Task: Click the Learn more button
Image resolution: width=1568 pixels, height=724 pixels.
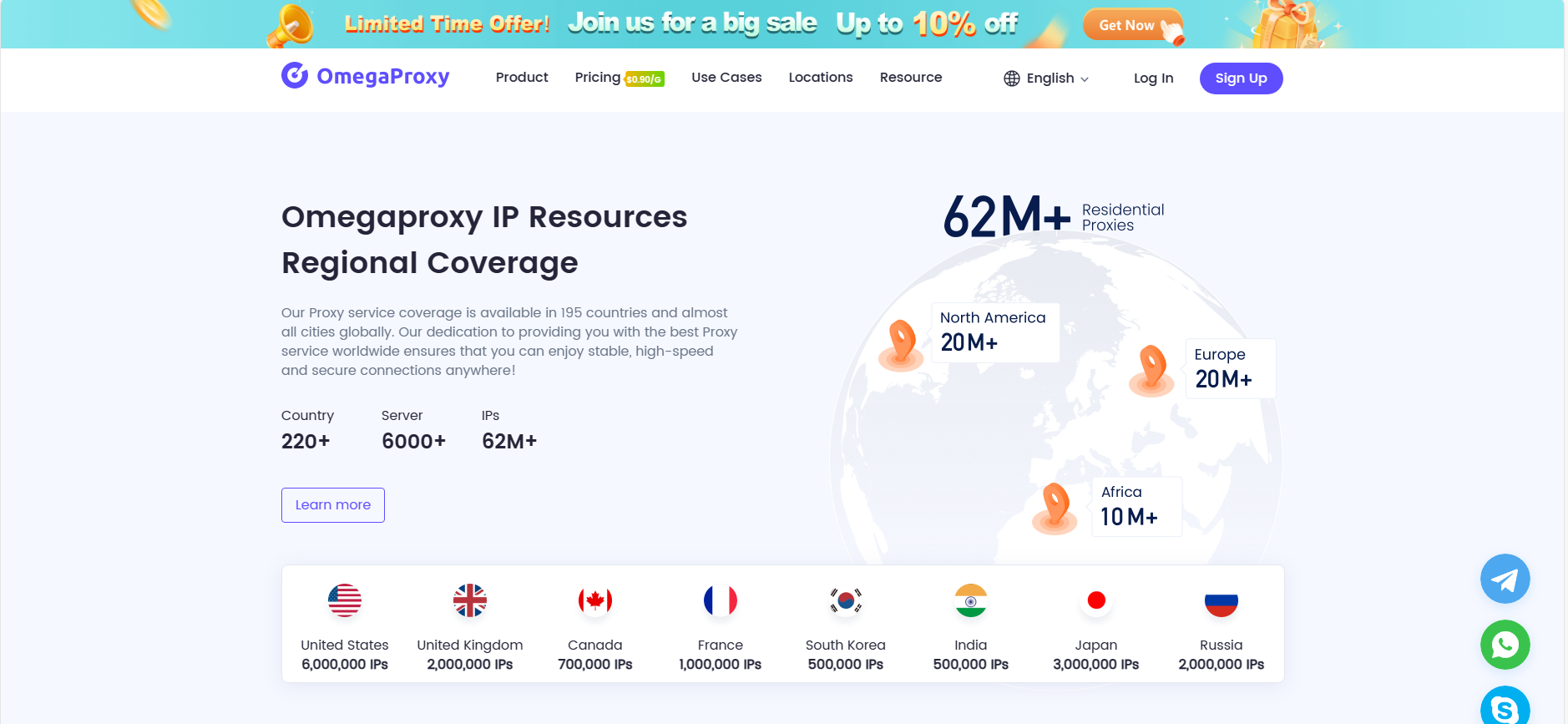Action: point(333,505)
